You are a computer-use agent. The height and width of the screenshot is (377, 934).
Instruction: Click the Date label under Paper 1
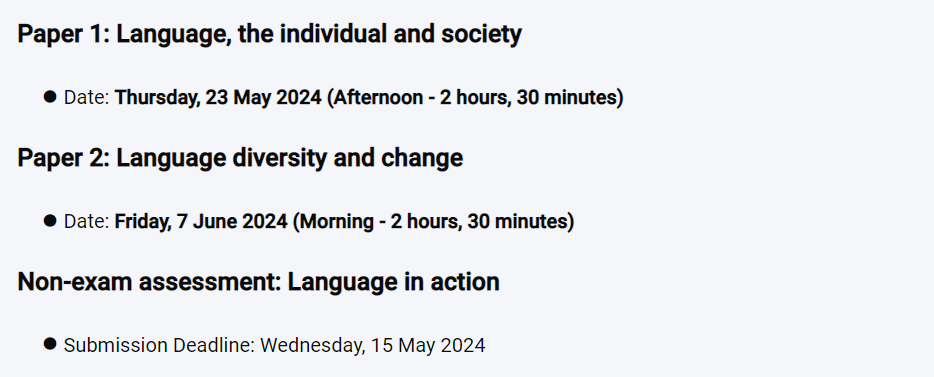point(86,98)
